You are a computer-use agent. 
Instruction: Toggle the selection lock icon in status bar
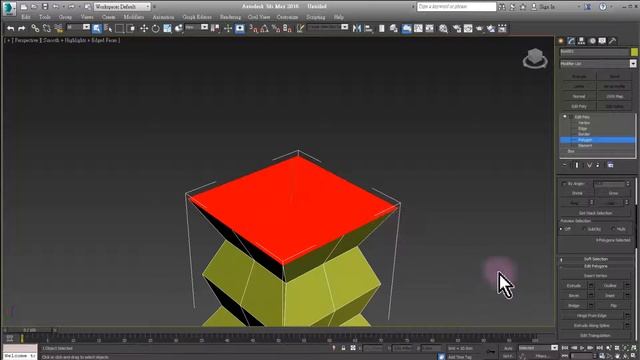[x=343, y=348]
